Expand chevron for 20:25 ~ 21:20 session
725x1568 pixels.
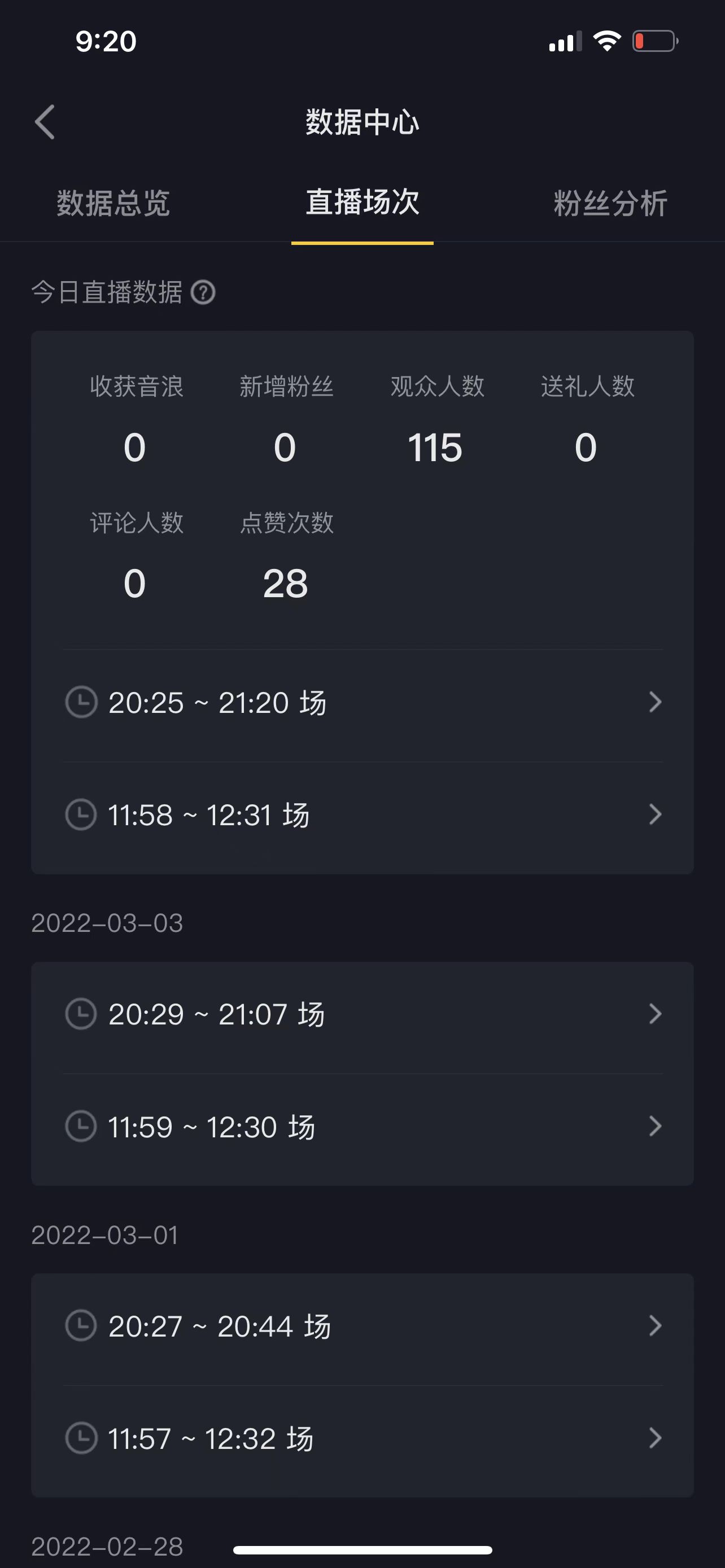[x=655, y=702]
